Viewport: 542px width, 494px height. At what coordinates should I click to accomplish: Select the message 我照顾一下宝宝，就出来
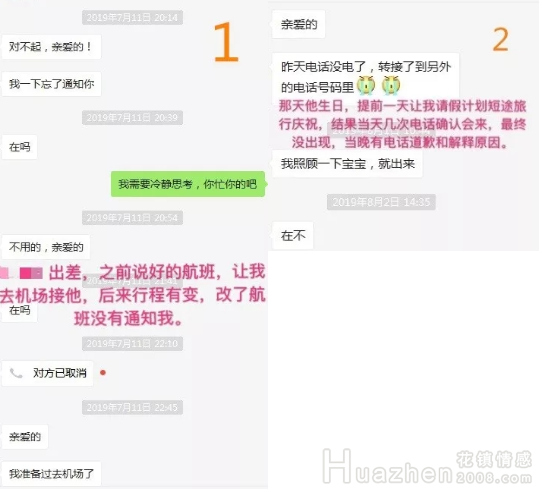point(347,164)
